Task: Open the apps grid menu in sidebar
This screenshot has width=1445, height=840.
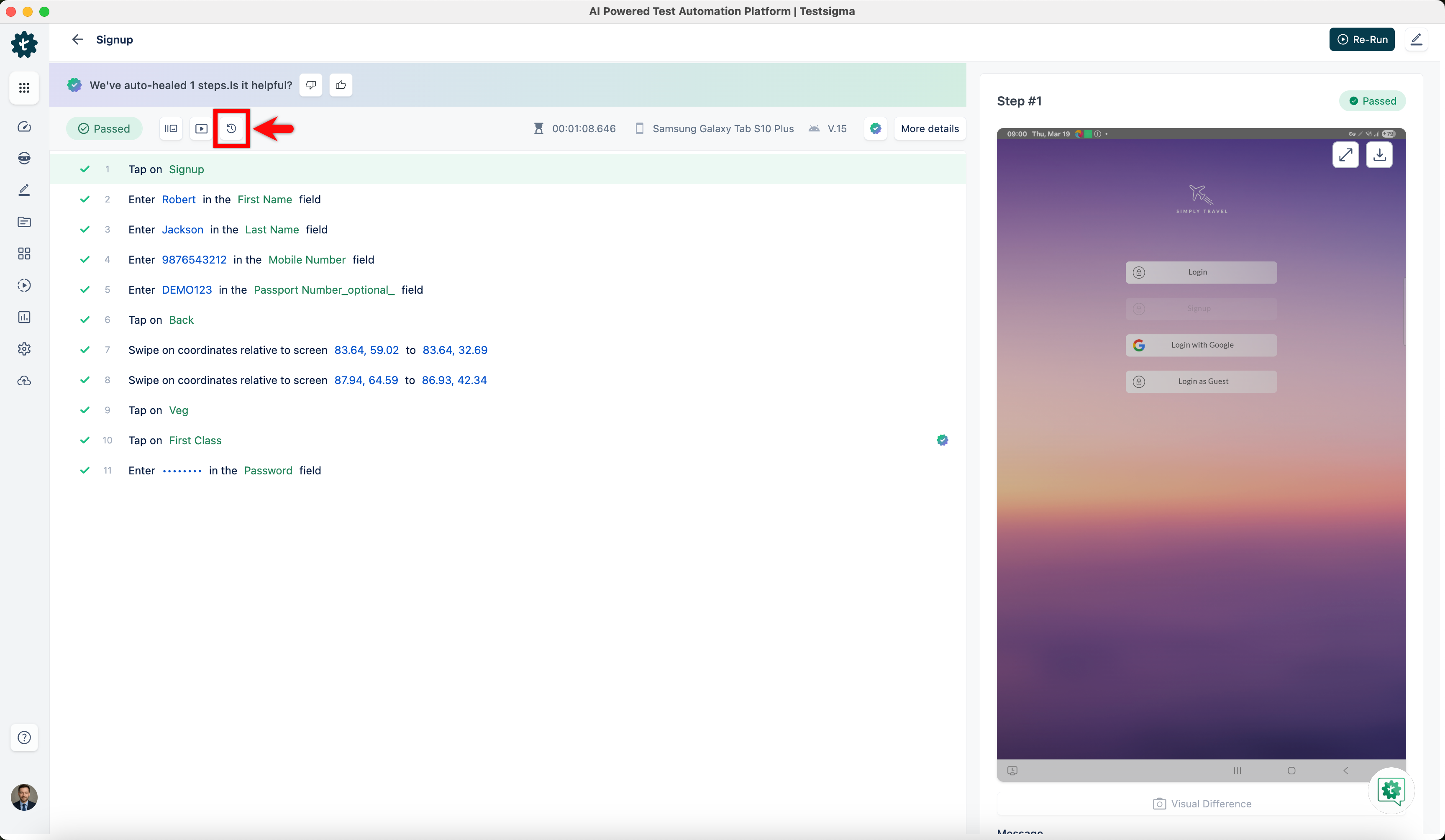Action: tap(24, 88)
